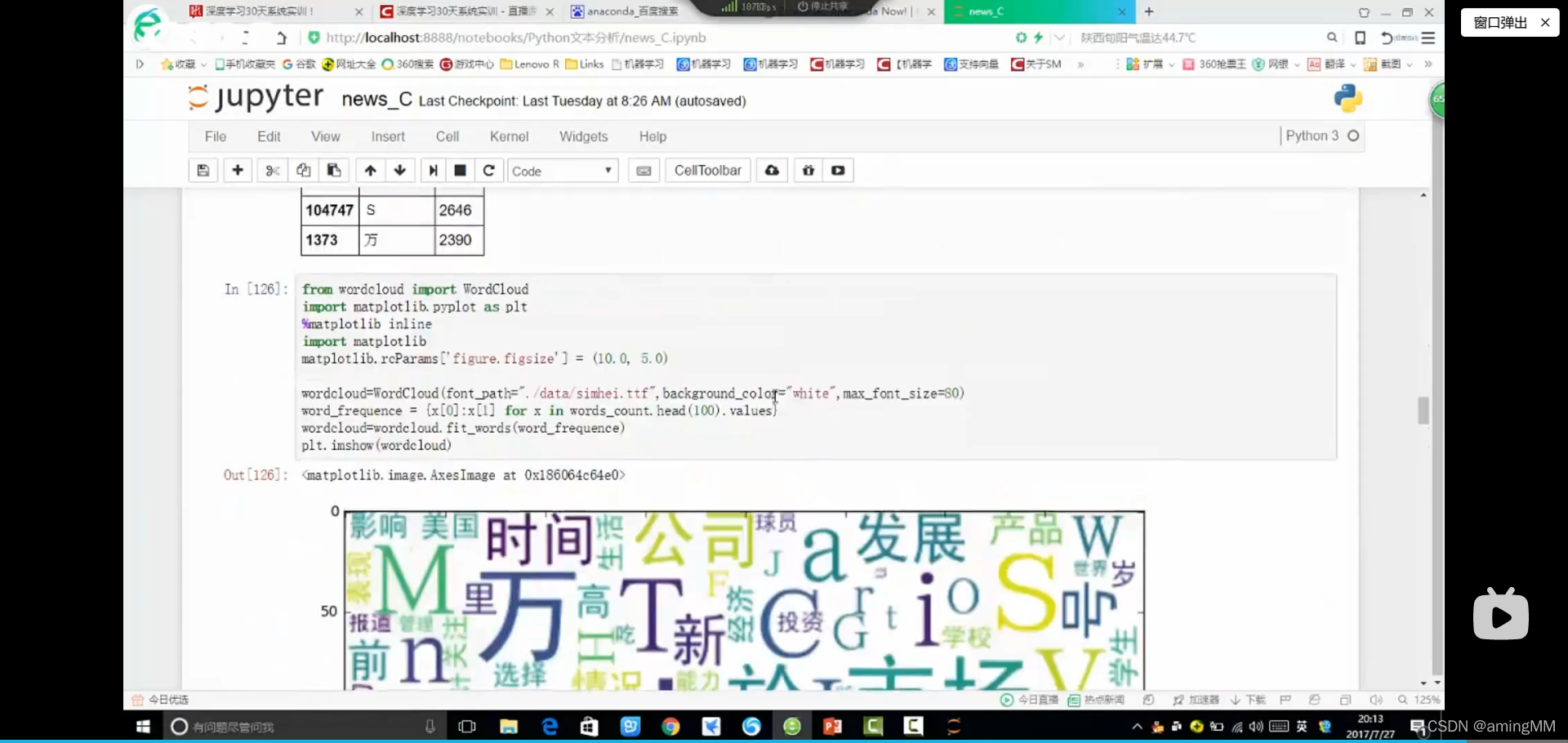Open the Windows Start menu
The width and height of the screenshot is (1568, 743).
[x=143, y=727]
